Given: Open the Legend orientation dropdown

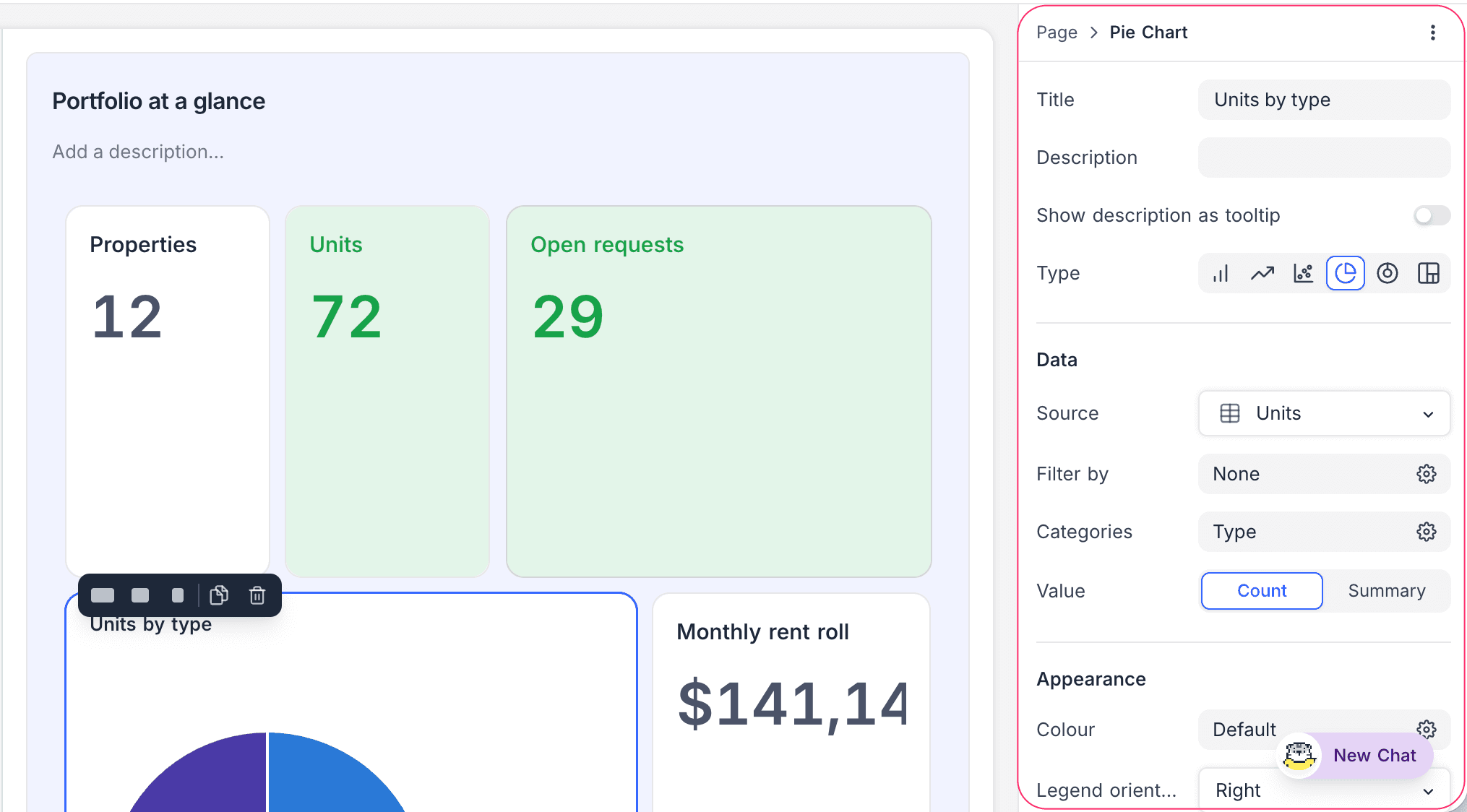Looking at the screenshot, I should coord(1324,790).
